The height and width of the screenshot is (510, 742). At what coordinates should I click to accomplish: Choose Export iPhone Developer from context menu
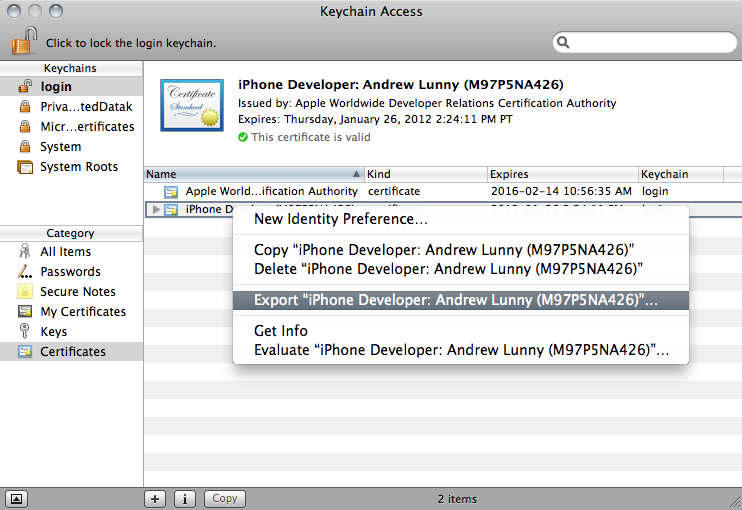(456, 300)
